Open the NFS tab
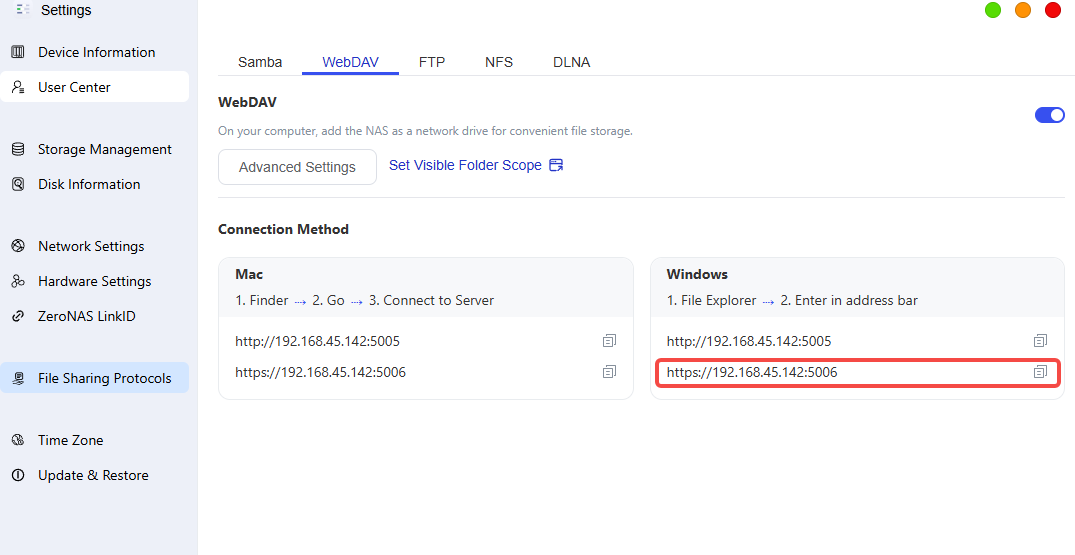 pos(498,62)
